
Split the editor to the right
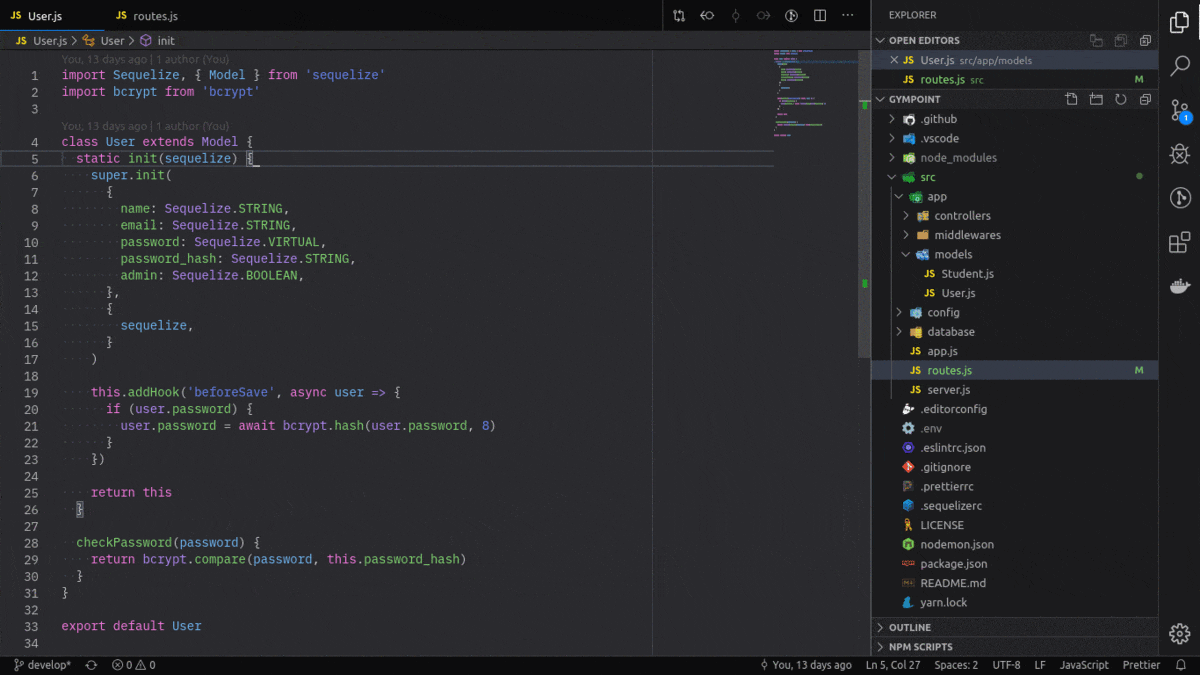click(820, 16)
